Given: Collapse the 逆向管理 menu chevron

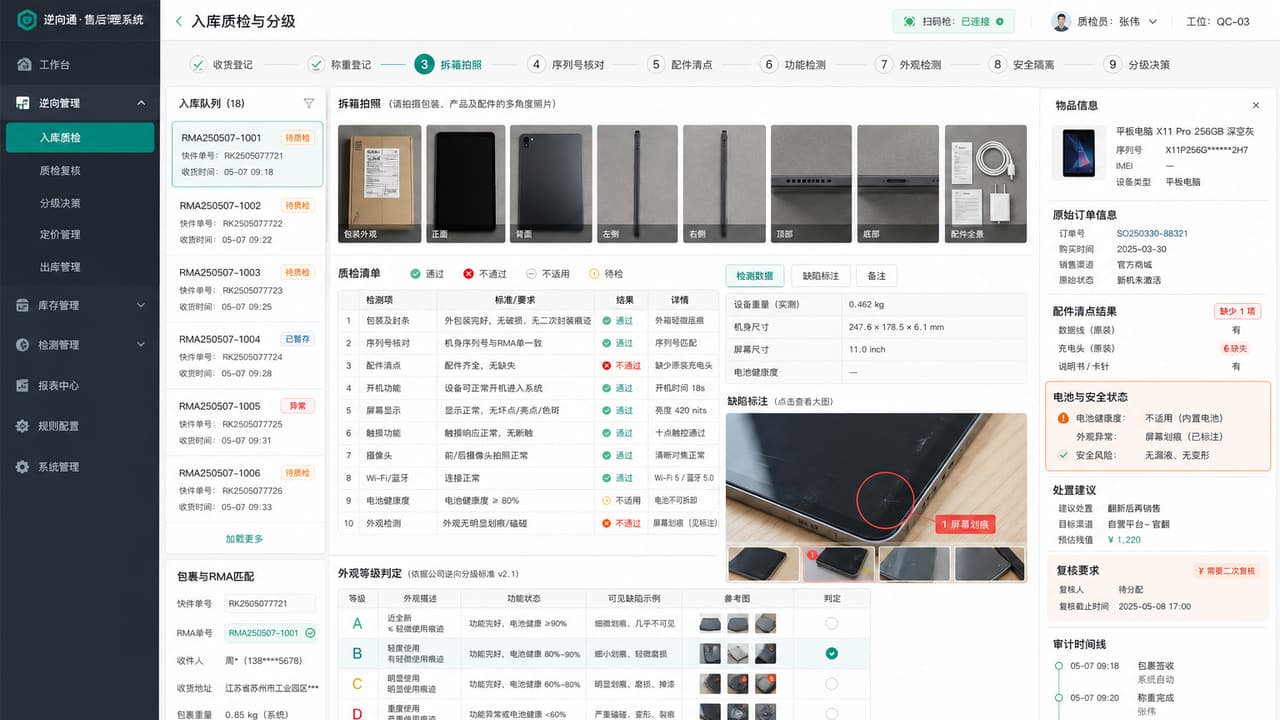Looking at the screenshot, I should click(x=141, y=103).
